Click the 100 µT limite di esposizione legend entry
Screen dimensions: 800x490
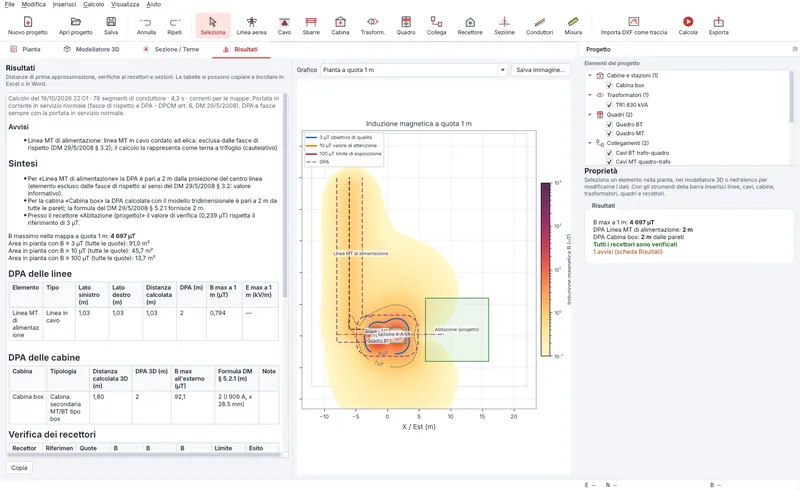(x=343, y=154)
